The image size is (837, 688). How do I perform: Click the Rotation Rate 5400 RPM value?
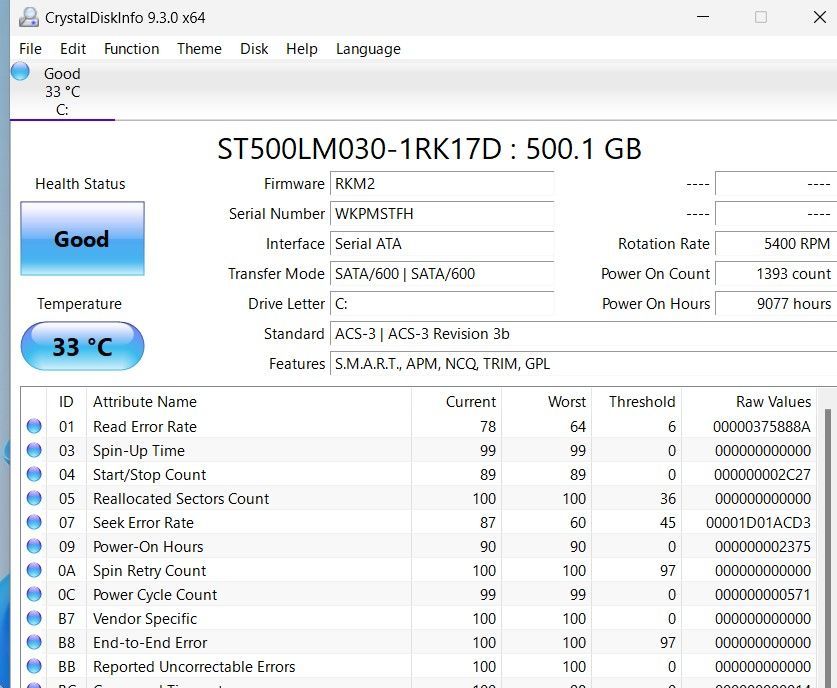(x=776, y=244)
